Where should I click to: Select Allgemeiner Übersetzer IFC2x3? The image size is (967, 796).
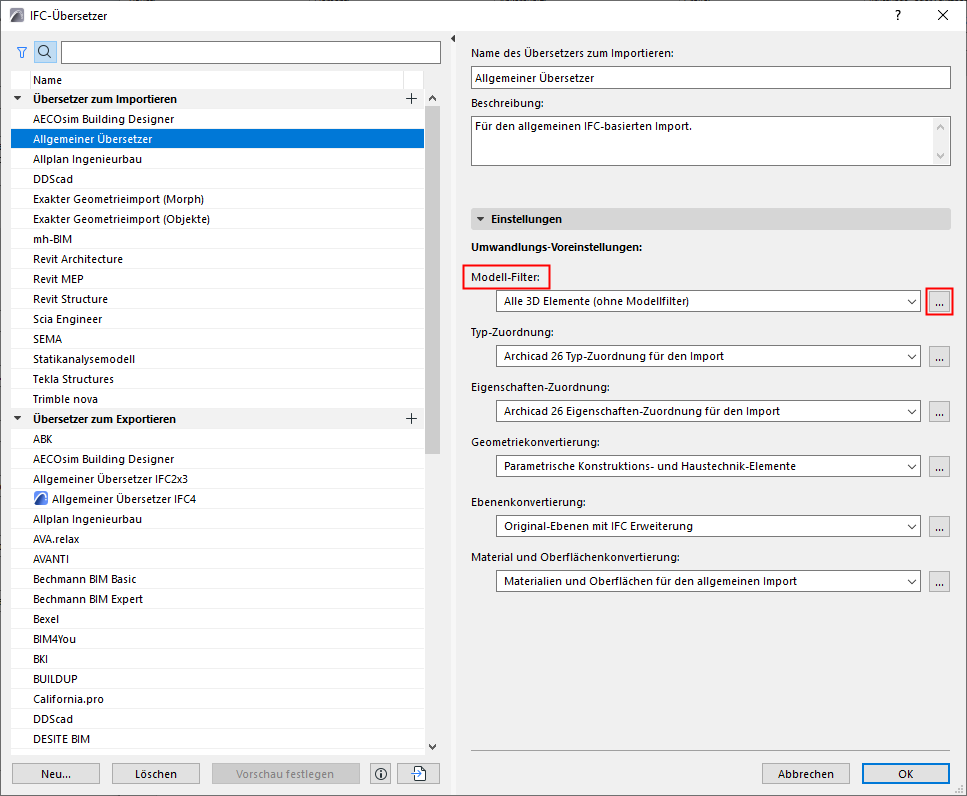[217, 479]
